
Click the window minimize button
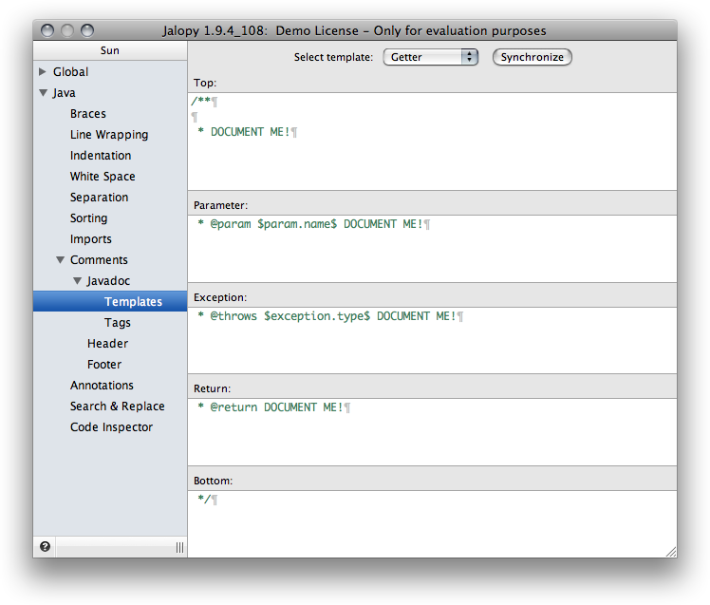(x=67, y=30)
